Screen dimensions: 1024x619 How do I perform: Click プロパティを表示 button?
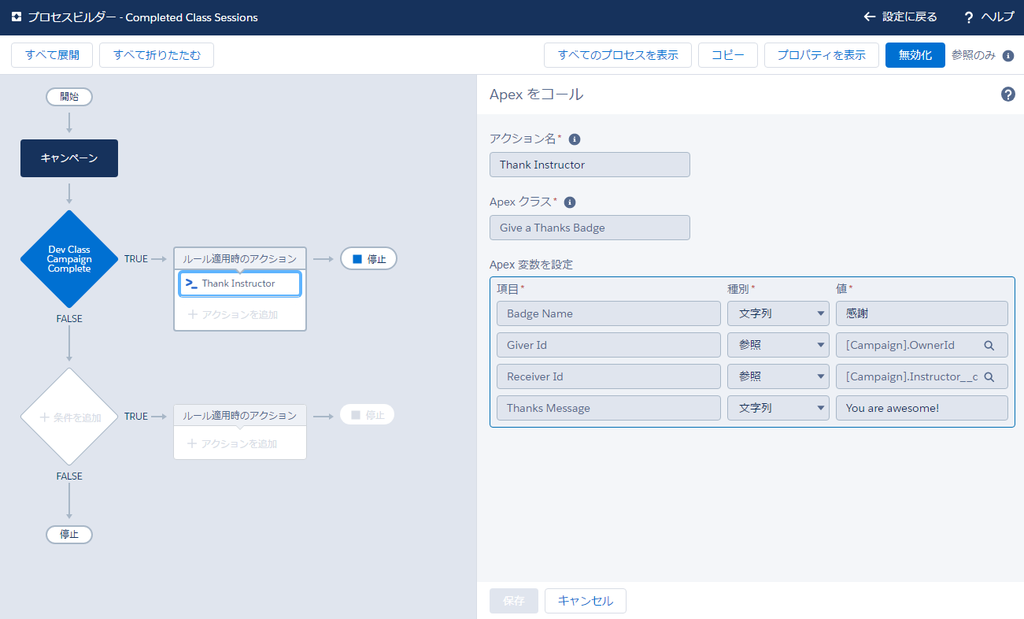(x=821, y=55)
